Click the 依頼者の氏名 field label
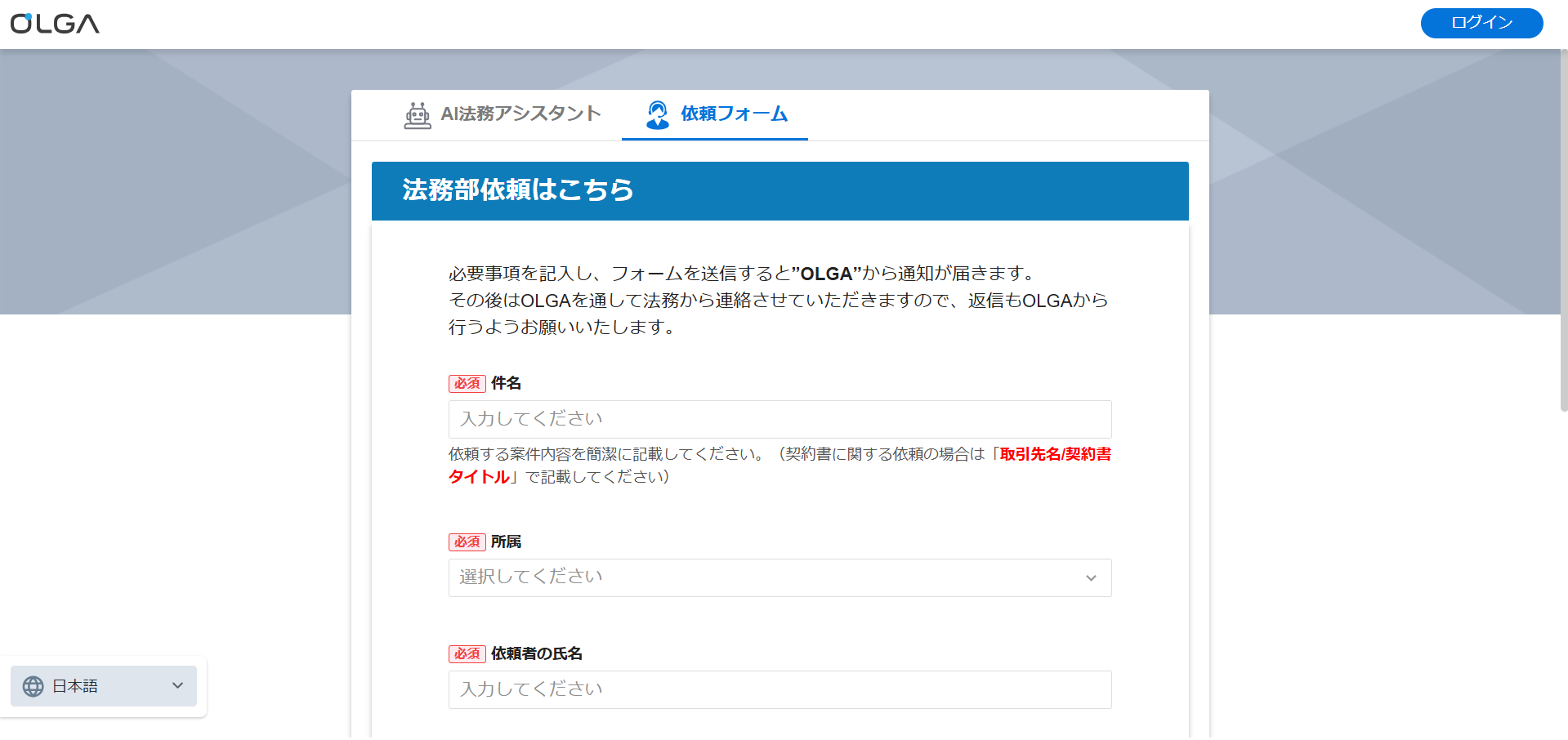 click(x=536, y=654)
